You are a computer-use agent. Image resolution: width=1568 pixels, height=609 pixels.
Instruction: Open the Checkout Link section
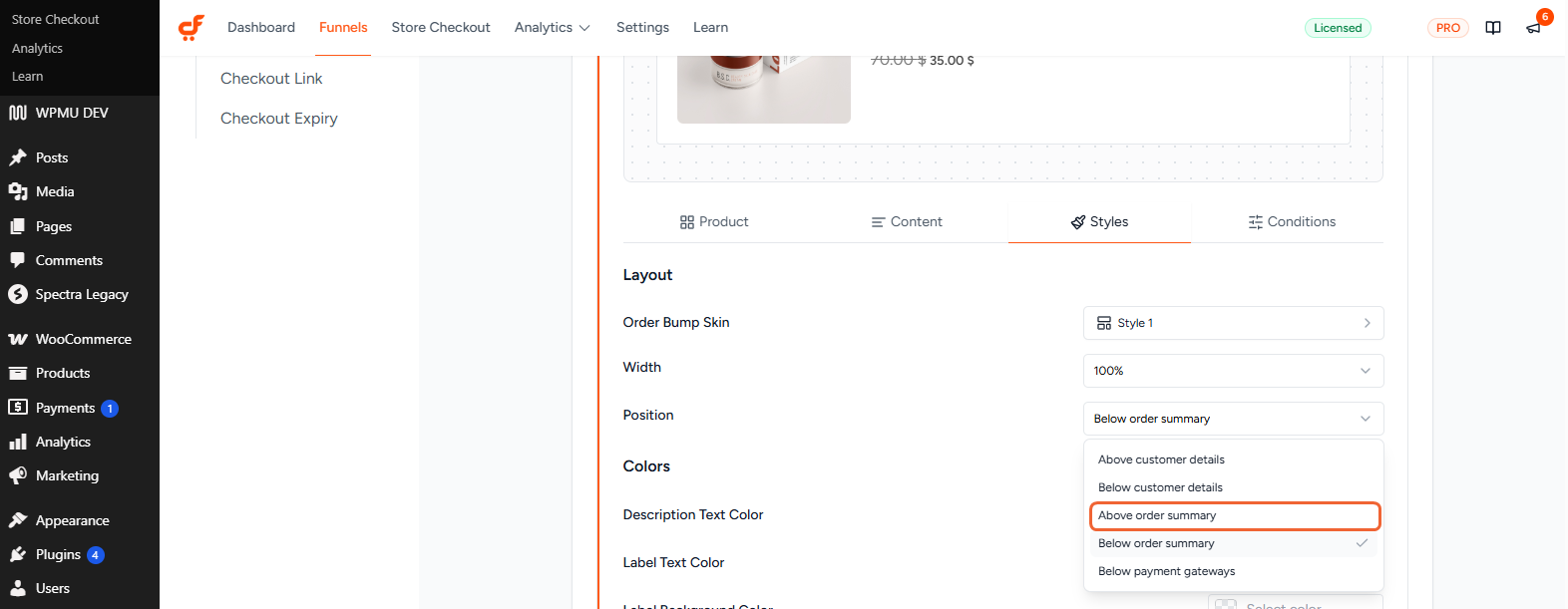pos(271,79)
